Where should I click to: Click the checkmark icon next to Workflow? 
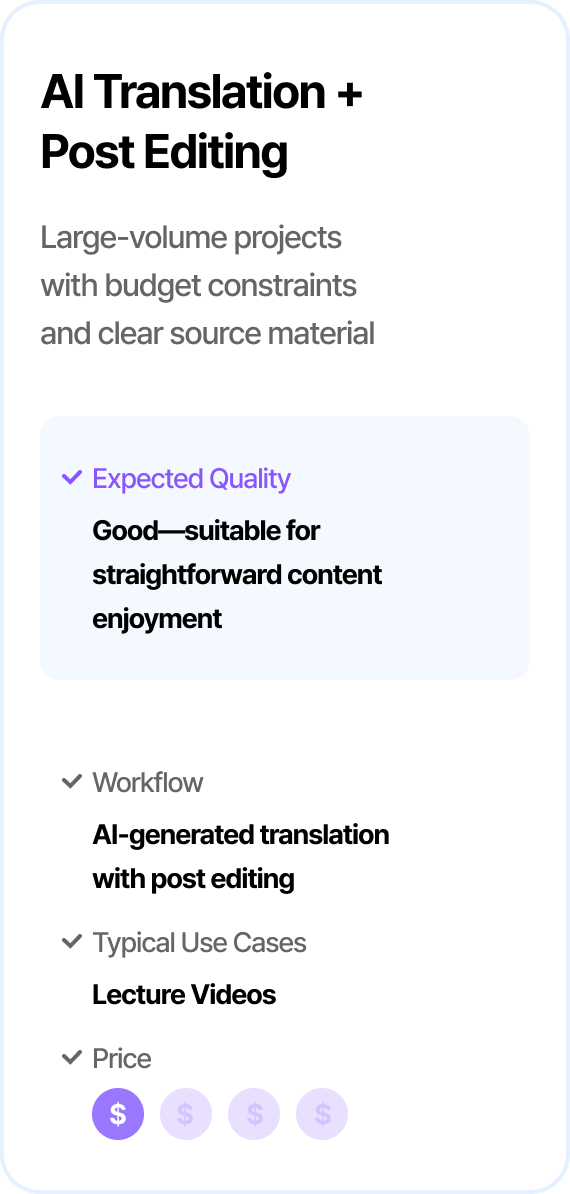72,781
